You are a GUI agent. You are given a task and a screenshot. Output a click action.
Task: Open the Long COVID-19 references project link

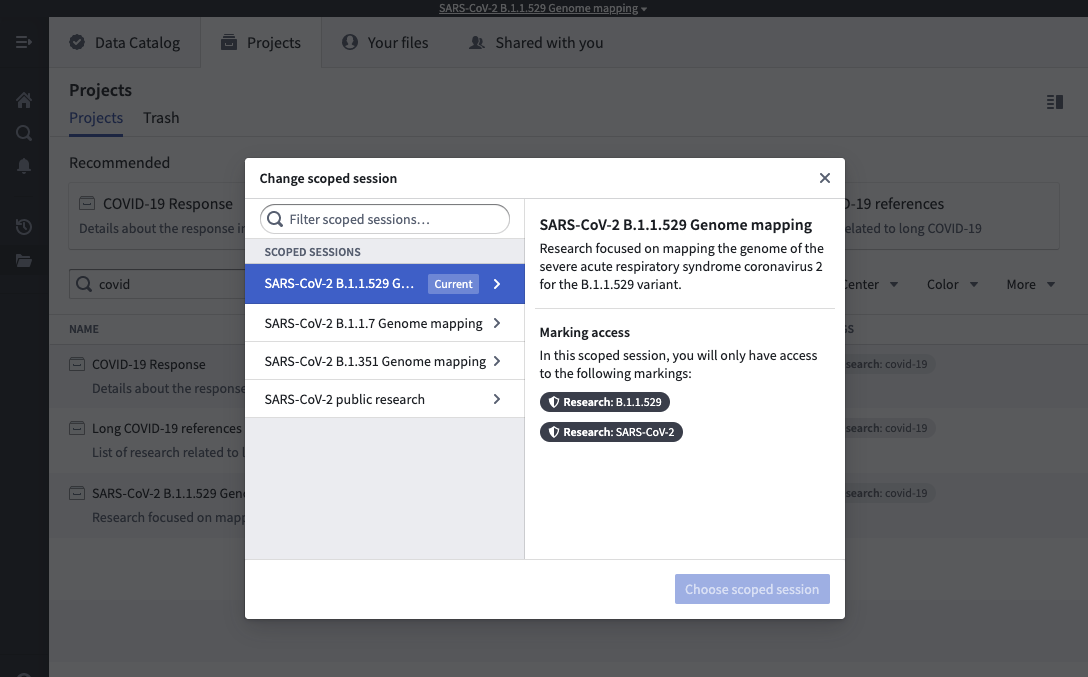click(x=167, y=428)
